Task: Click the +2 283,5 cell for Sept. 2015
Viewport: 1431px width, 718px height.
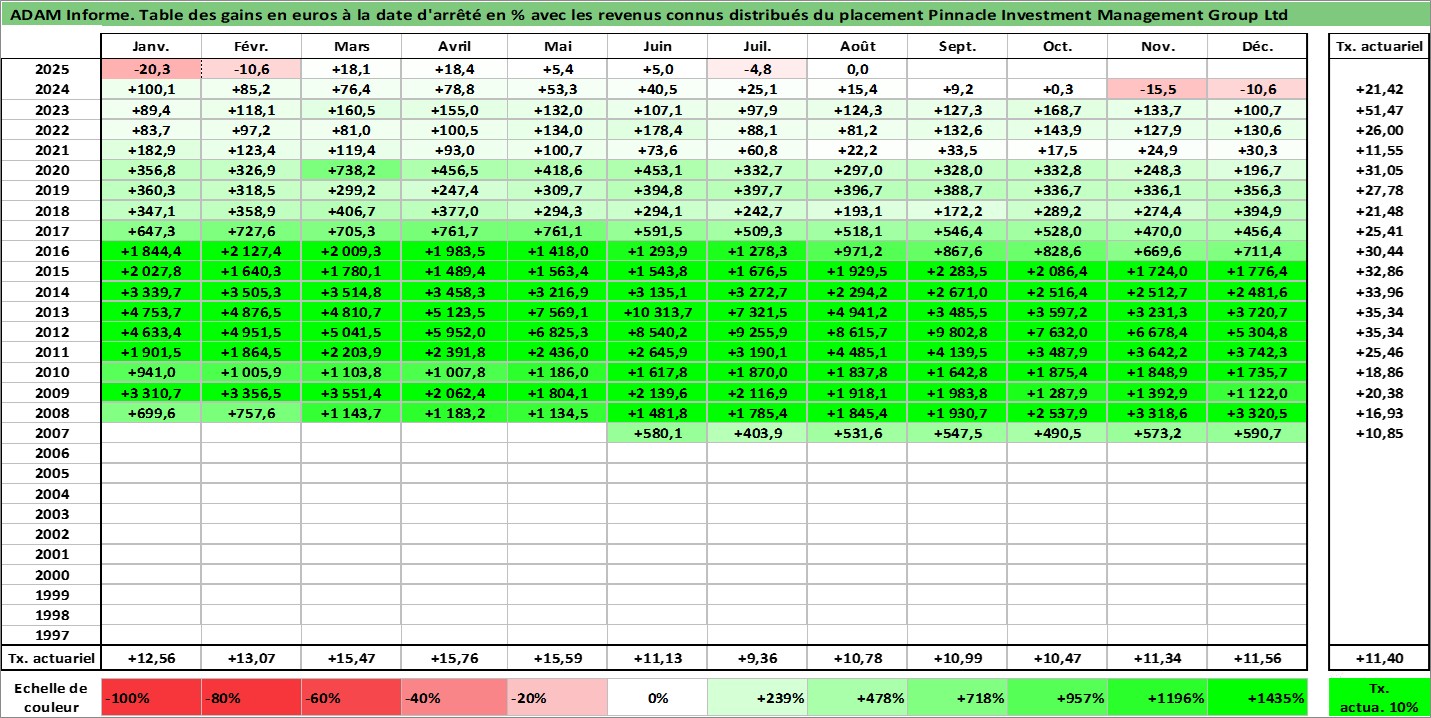Action: pyautogui.click(x=958, y=271)
